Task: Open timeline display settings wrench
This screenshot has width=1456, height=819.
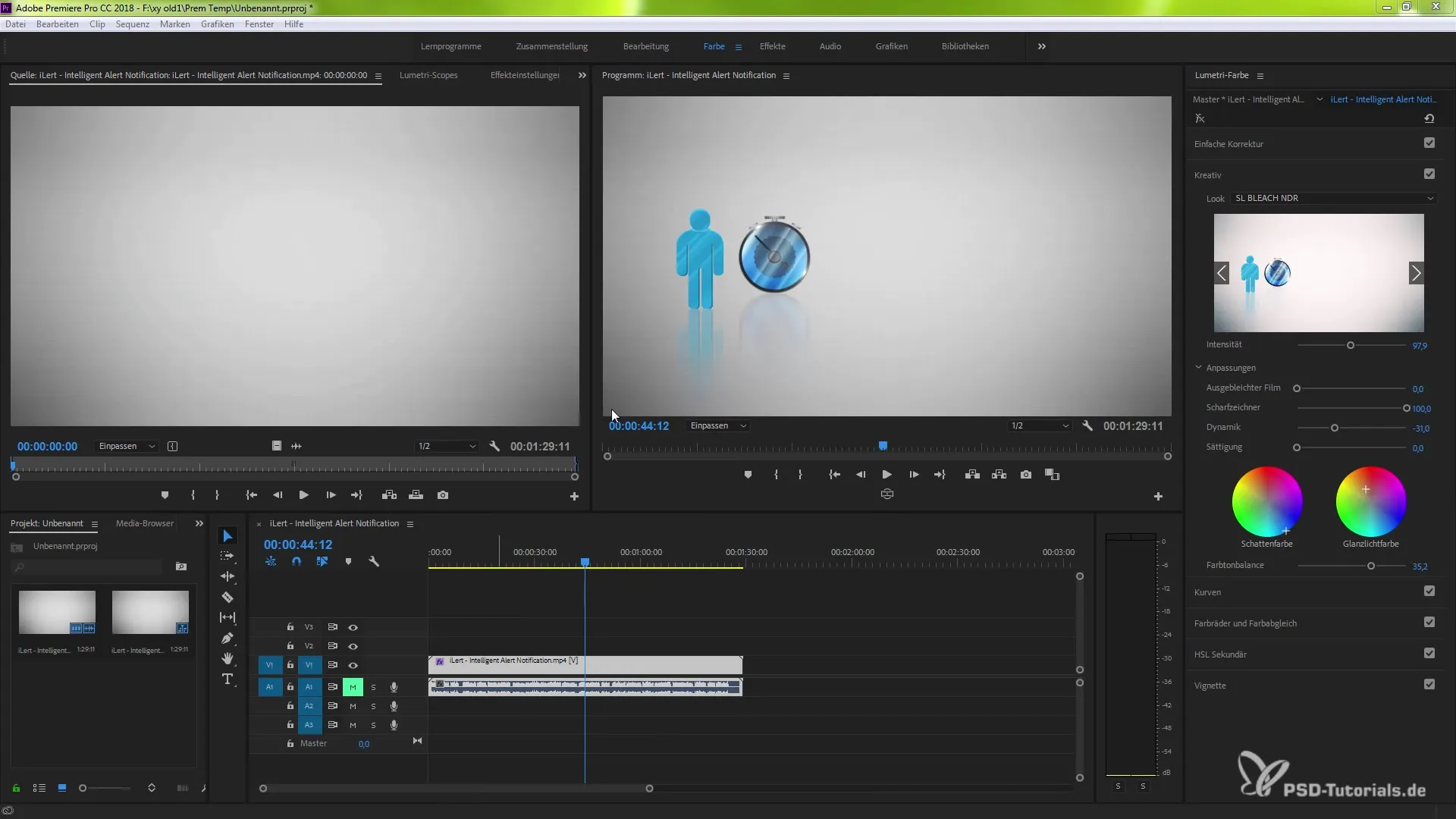Action: (374, 562)
